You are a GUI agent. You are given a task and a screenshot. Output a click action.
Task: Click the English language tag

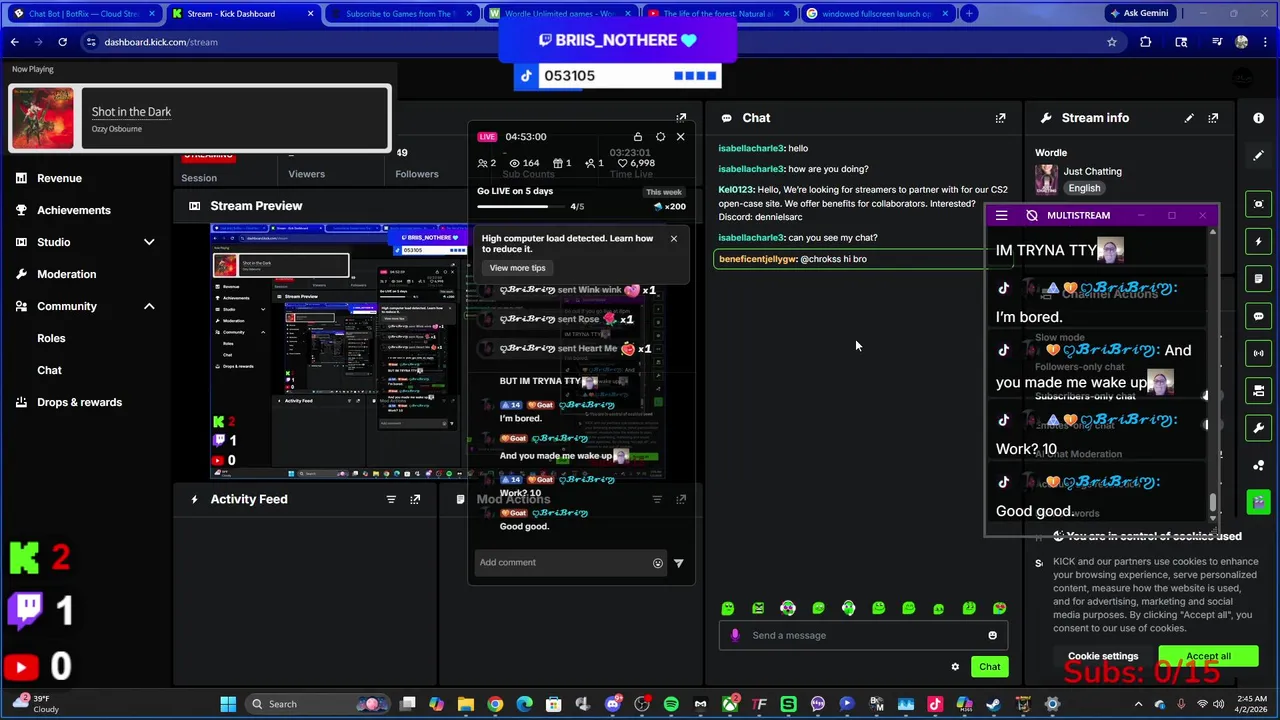pyautogui.click(x=1084, y=188)
